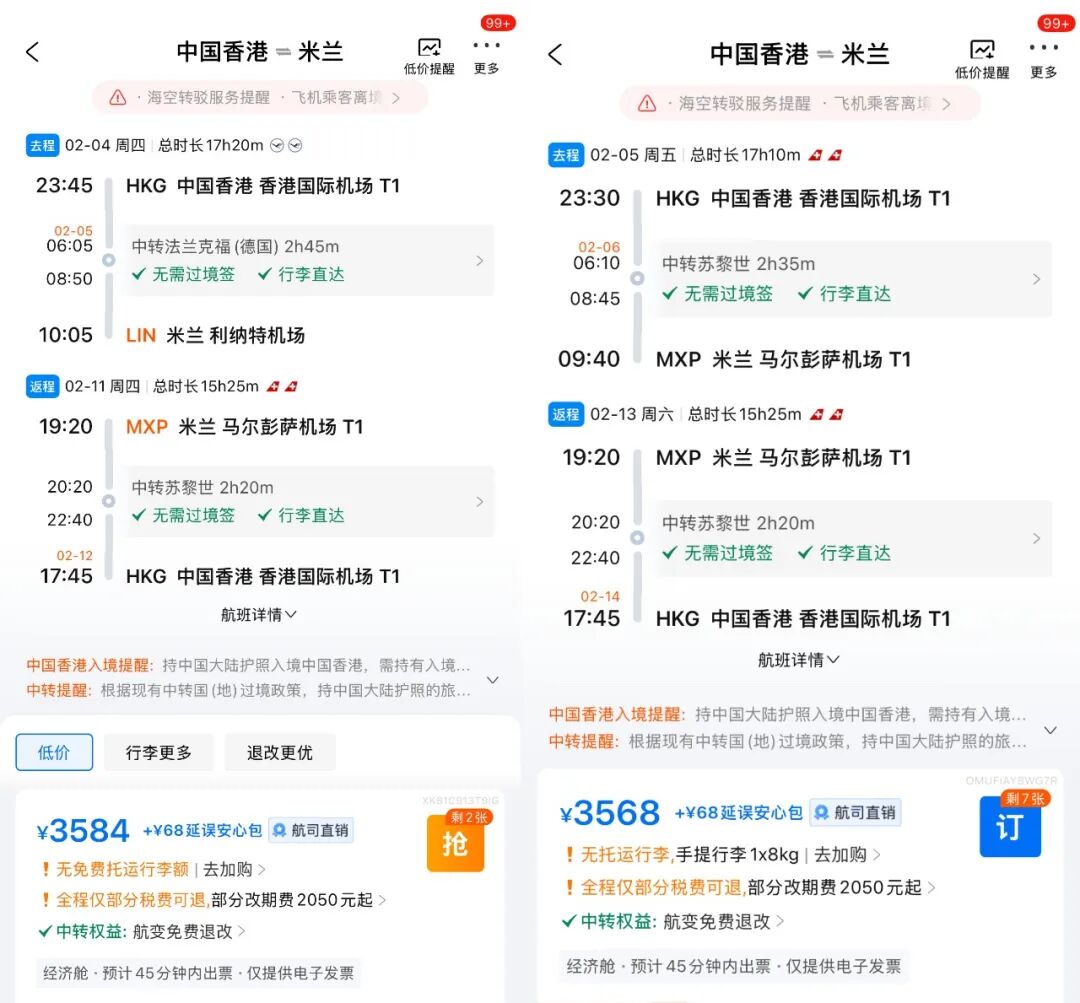
Task: Collapse the duration details beside 总时长17h20m
Action: 276,144
